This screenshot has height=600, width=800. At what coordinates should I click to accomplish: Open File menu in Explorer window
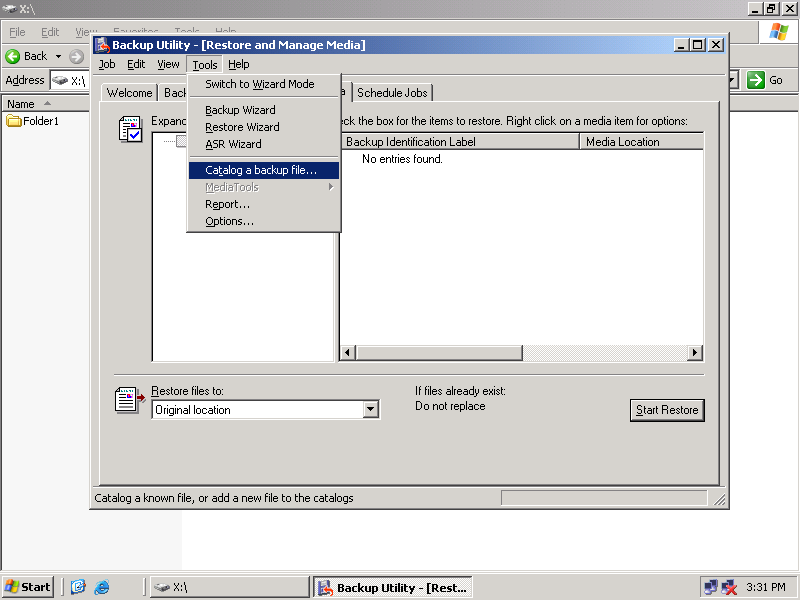point(17,32)
